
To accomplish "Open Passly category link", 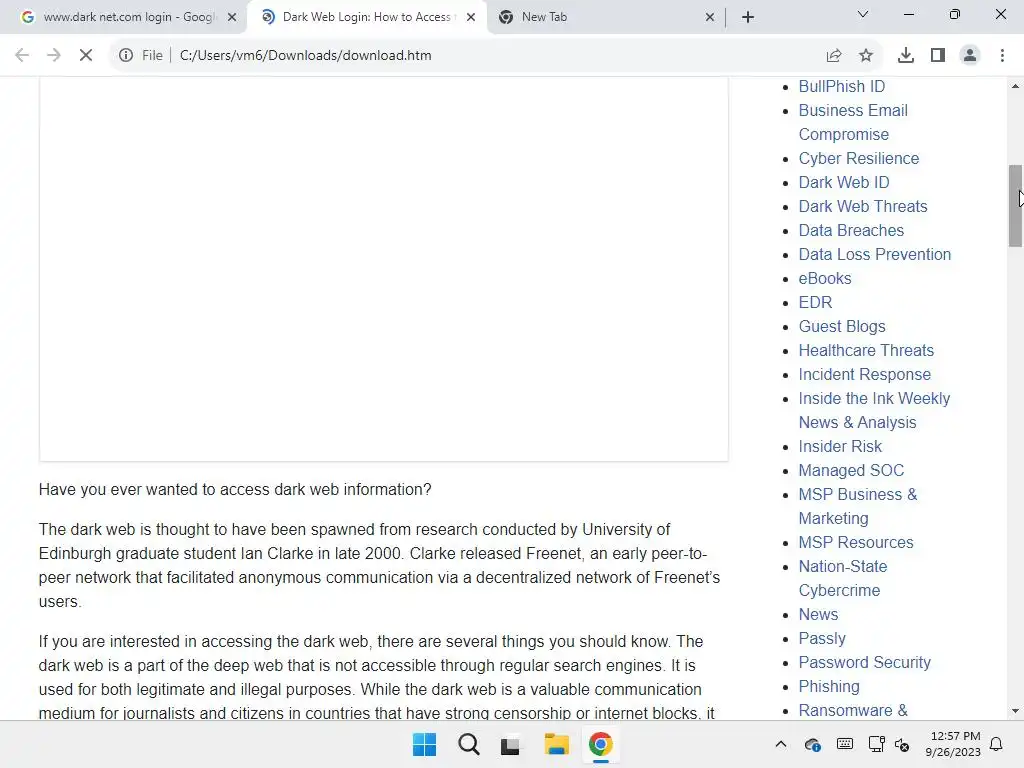I will (x=822, y=638).
